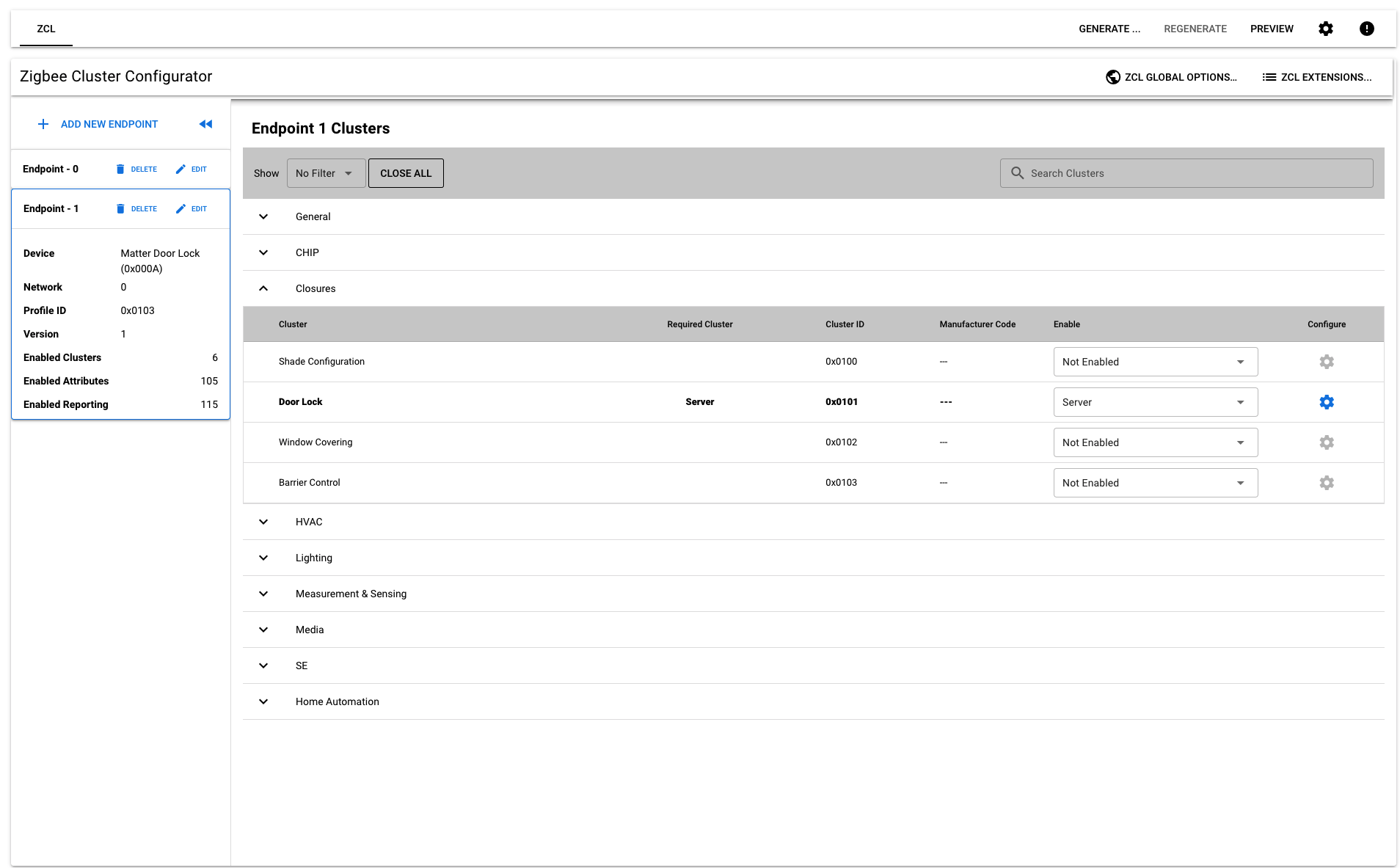Click the Window Covering cluster name

[316, 442]
